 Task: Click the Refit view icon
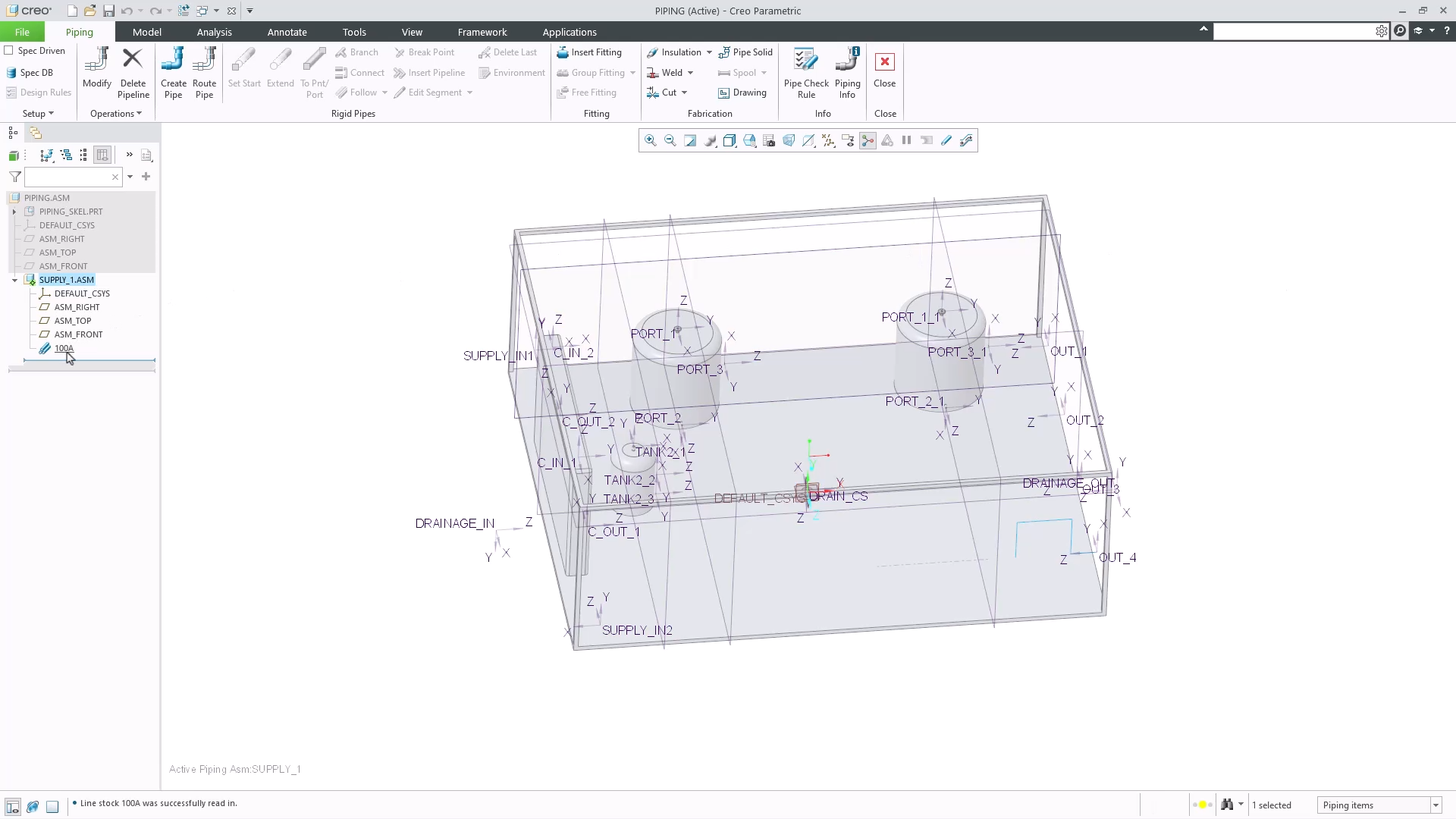point(690,140)
